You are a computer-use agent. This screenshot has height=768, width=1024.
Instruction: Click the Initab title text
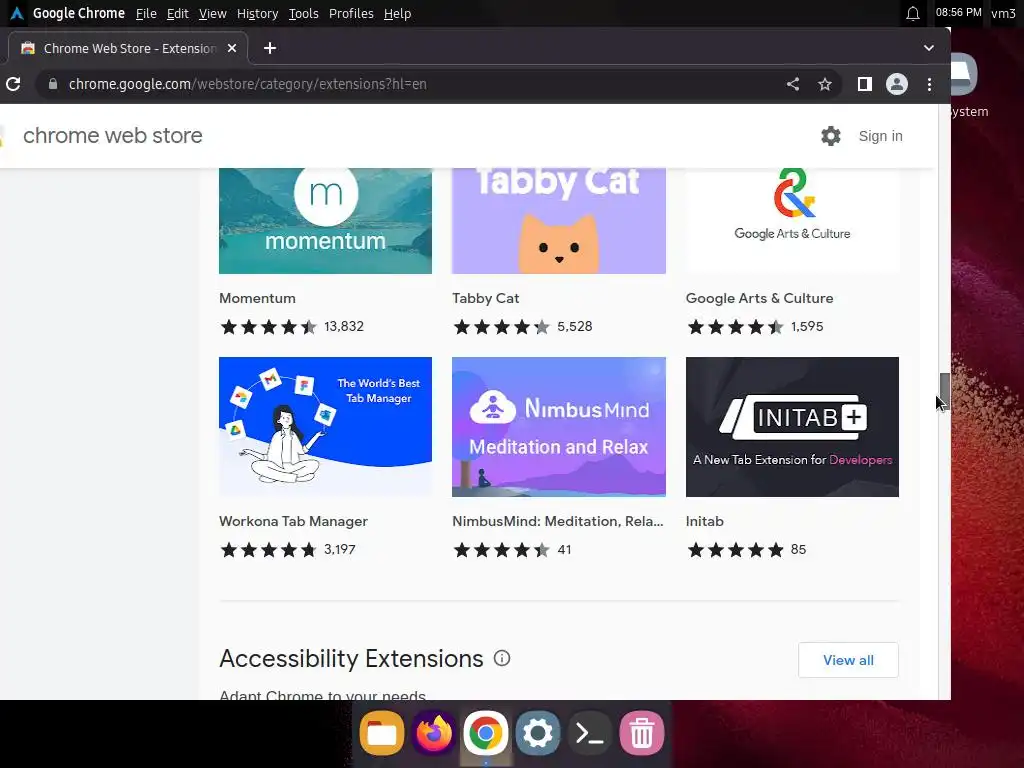pyautogui.click(x=705, y=521)
